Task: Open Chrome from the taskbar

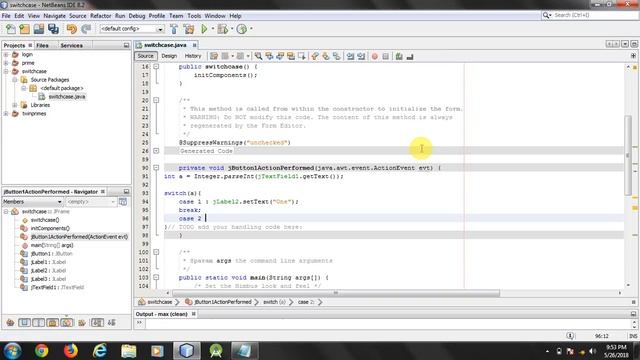Action: click(41, 351)
